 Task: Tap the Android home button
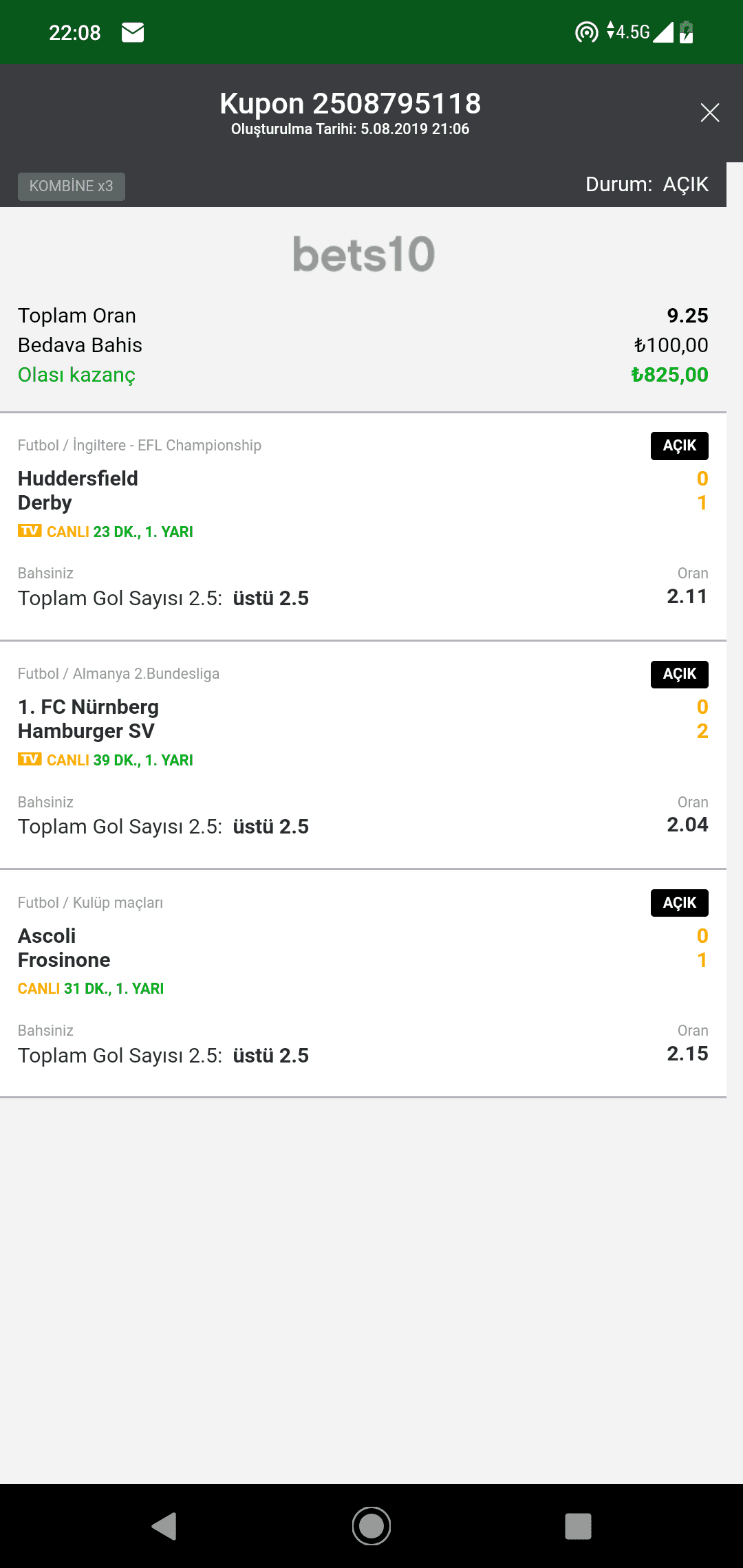pos(371,1526)
